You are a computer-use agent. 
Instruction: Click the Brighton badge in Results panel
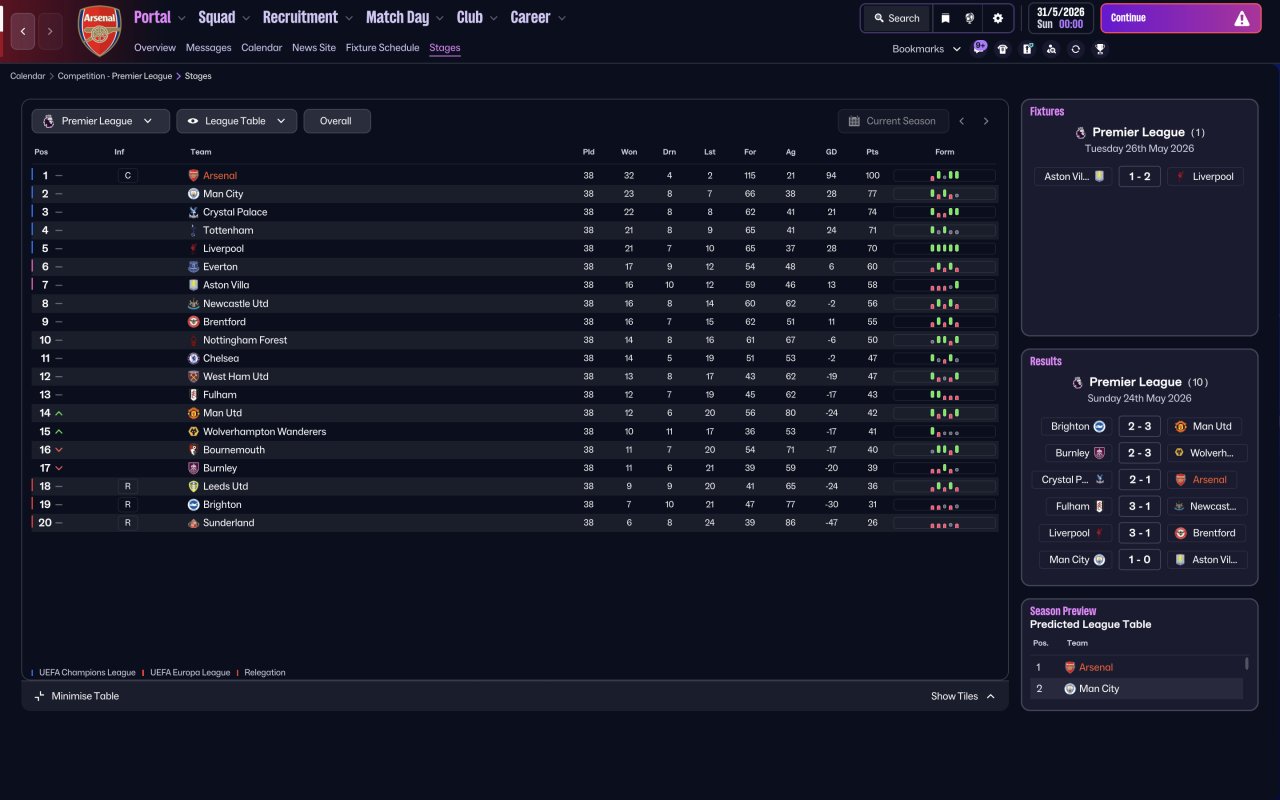[1099, 426]
